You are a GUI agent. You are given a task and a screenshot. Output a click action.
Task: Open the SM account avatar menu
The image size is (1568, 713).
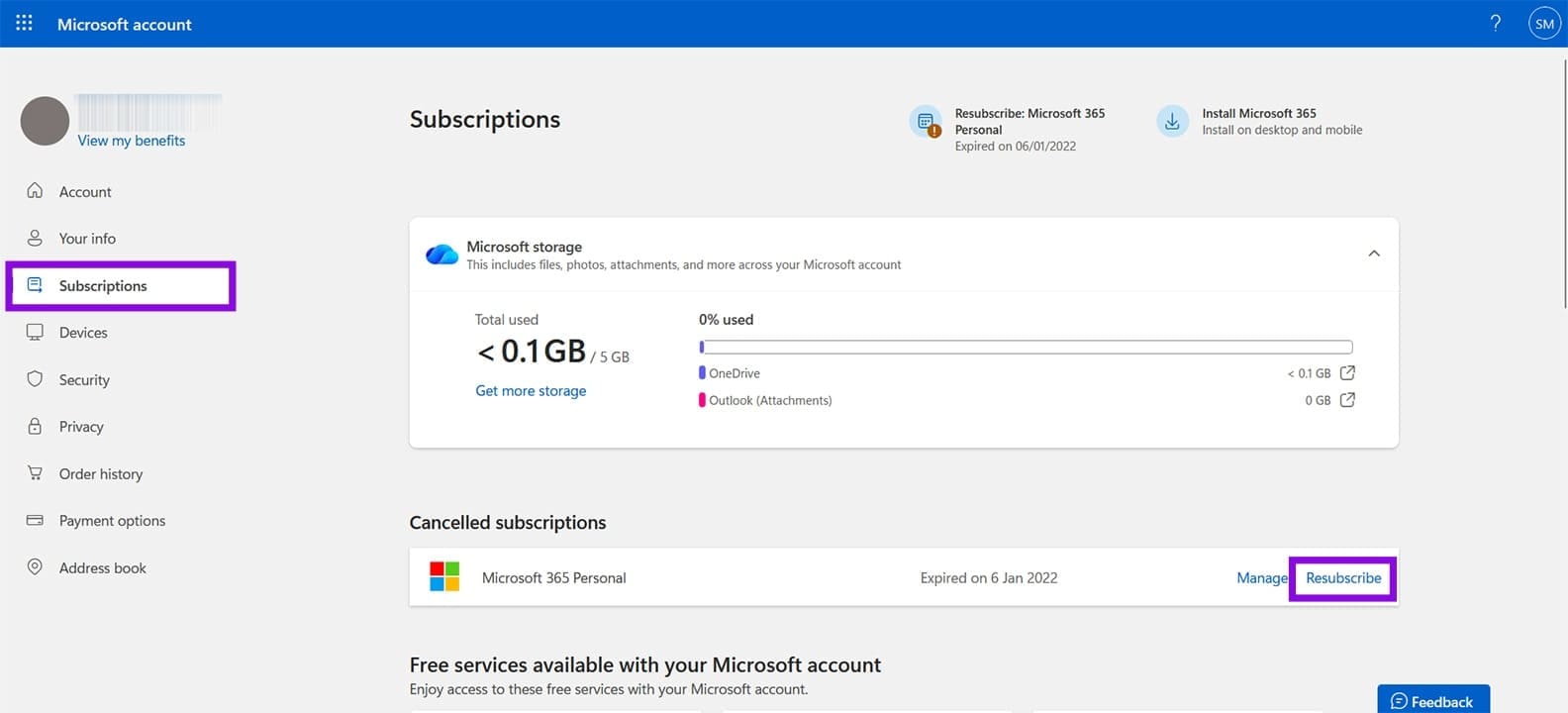coord(1544,23)
